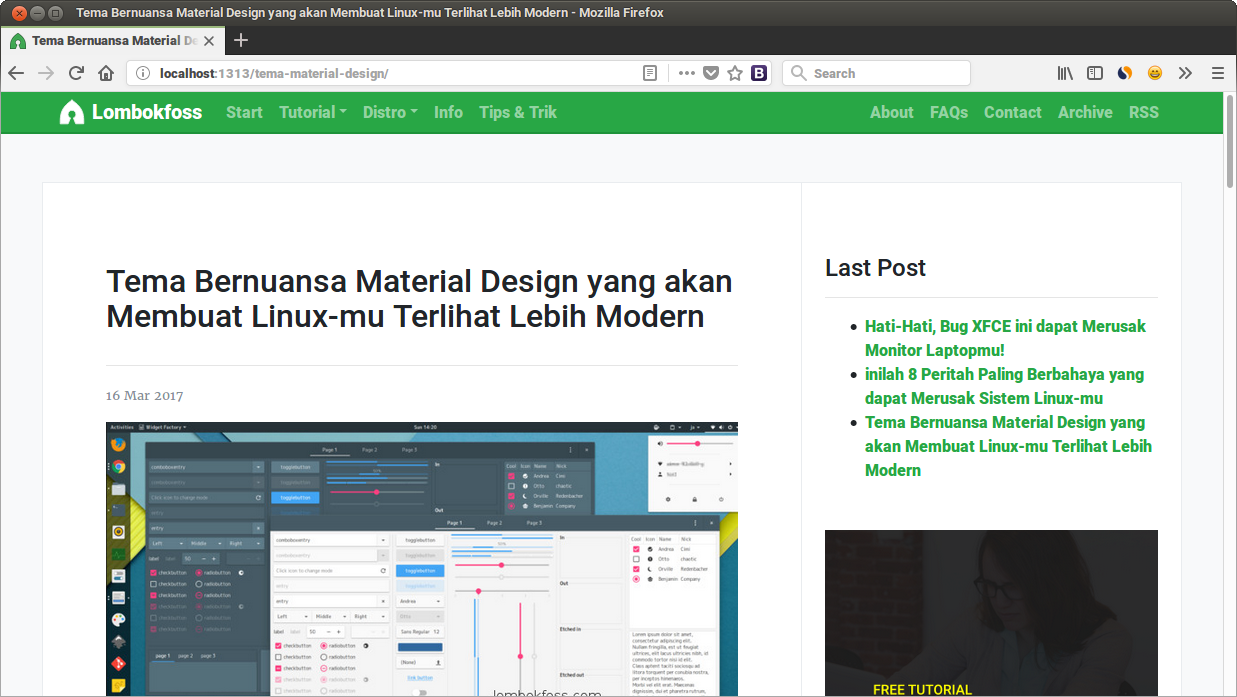The height and width of the screenshot is (697, 1237).
Task: Open the Firefox hamburger menu
Action: 1217,72
